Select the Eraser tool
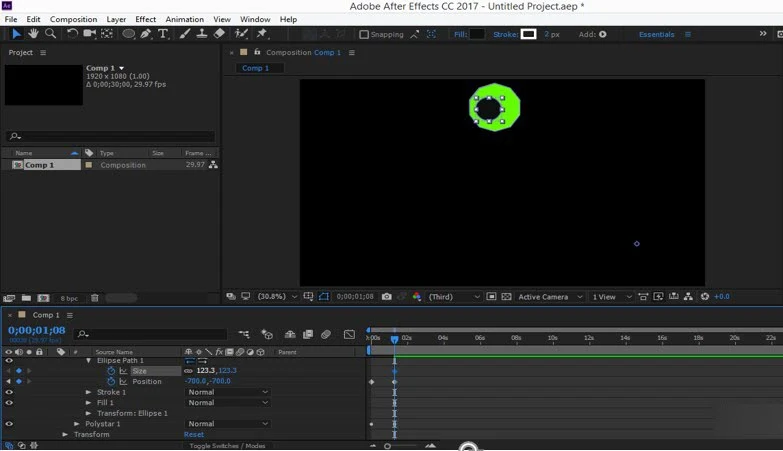The height and width of the screenshot is (451, 783). [219, 33]
